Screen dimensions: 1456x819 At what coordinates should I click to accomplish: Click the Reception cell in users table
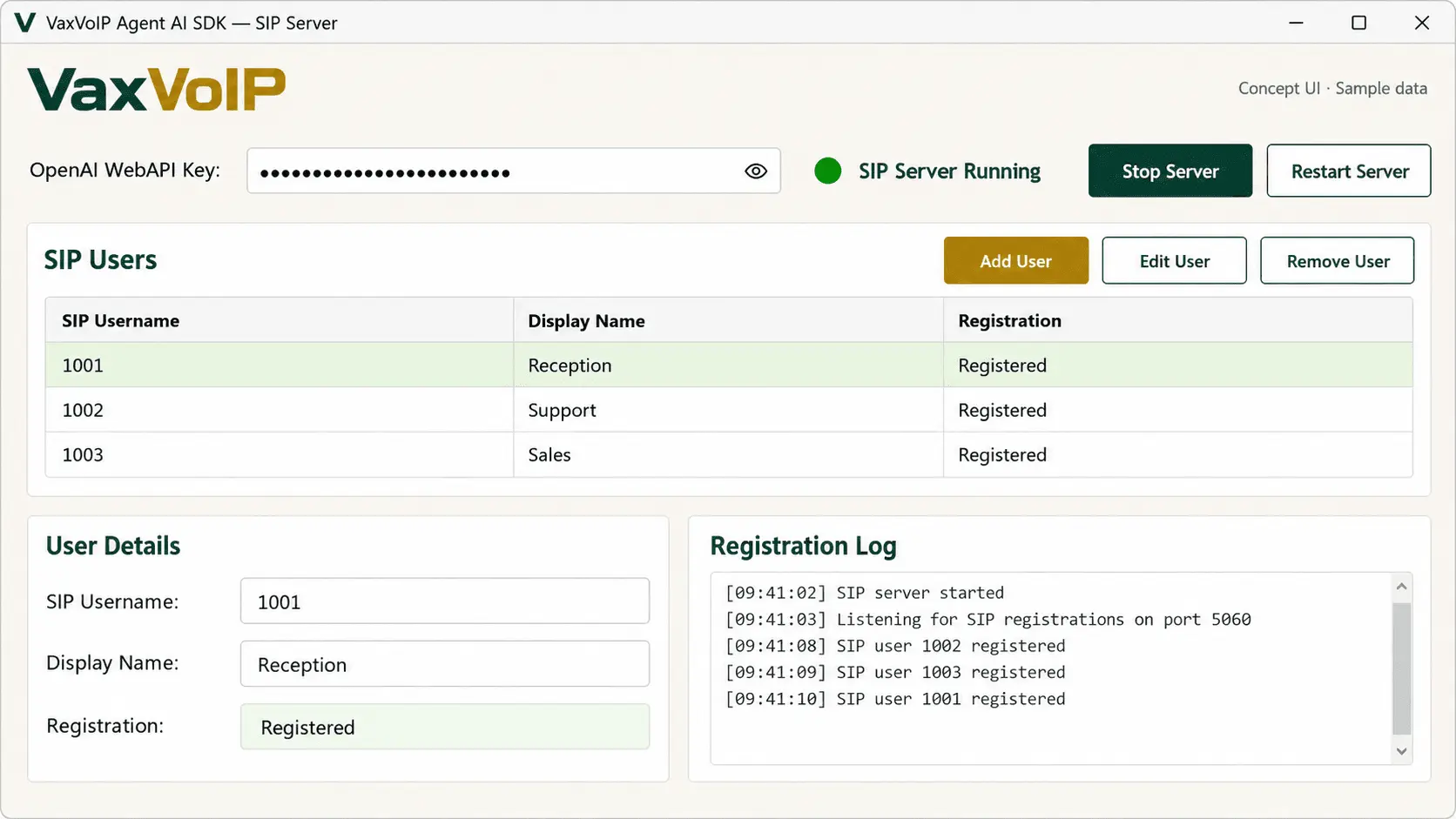coord(729,365)
